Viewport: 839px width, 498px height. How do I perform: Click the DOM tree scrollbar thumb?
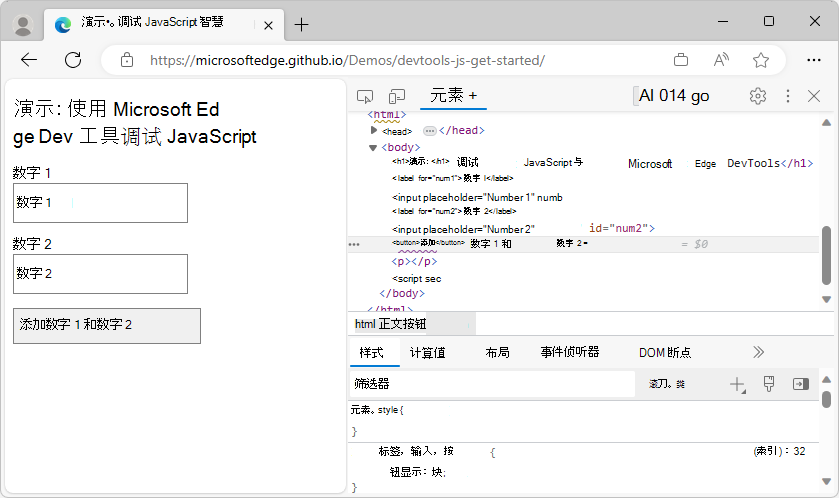point(826,256)
